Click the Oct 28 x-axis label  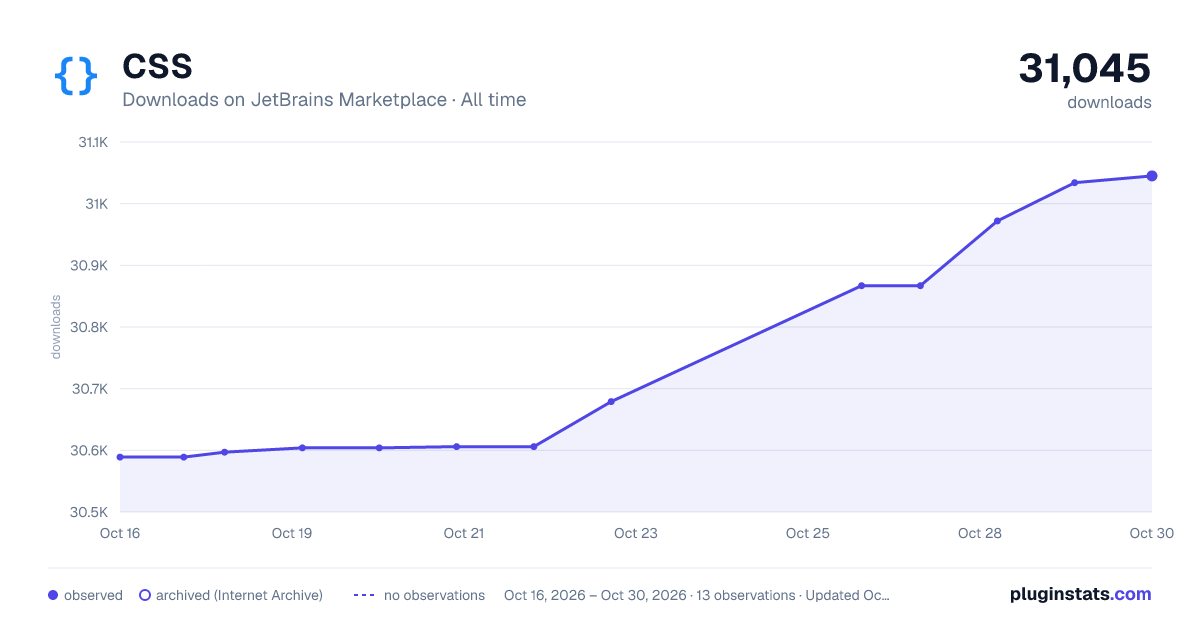click(980, 533)
